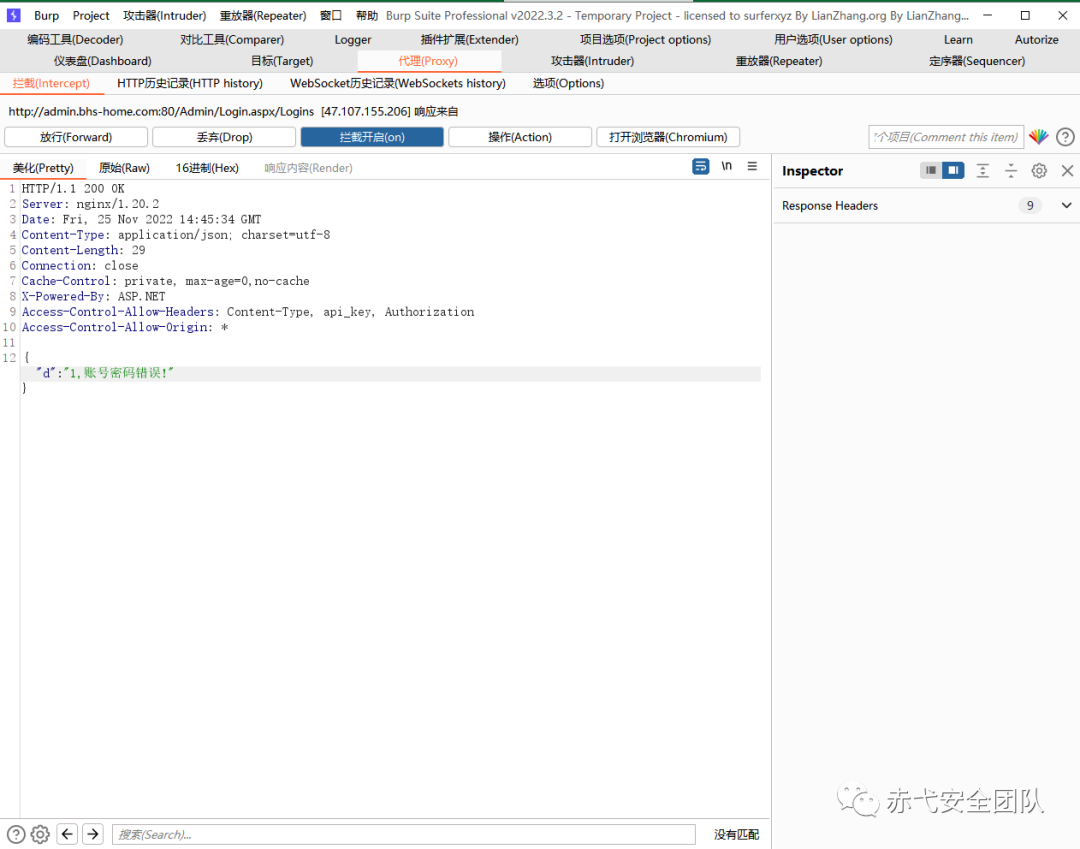Switch to the Comparer tab
The width and height of the screenshot is (1080, 849).
[x=232, y=40]
